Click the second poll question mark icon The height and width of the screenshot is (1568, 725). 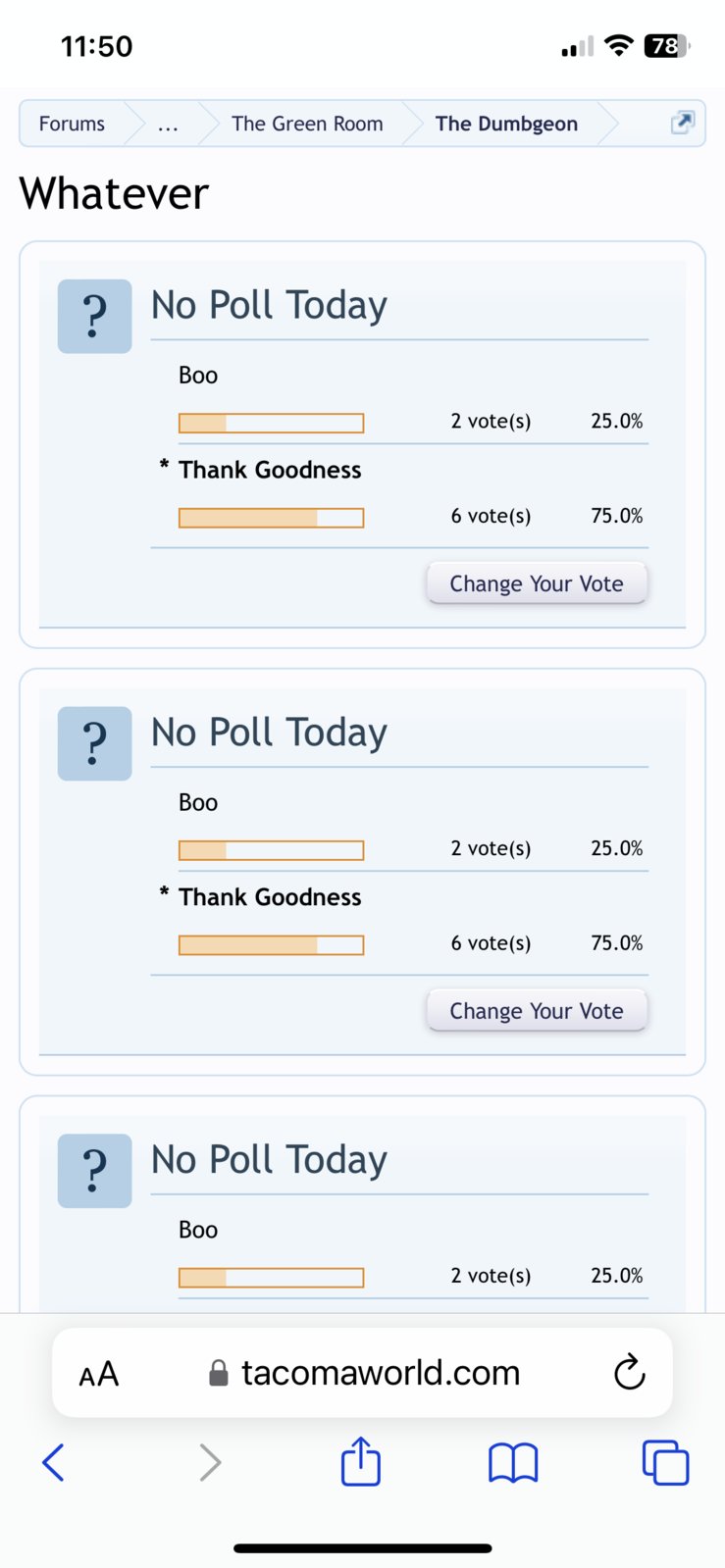(x=94, y=743)
